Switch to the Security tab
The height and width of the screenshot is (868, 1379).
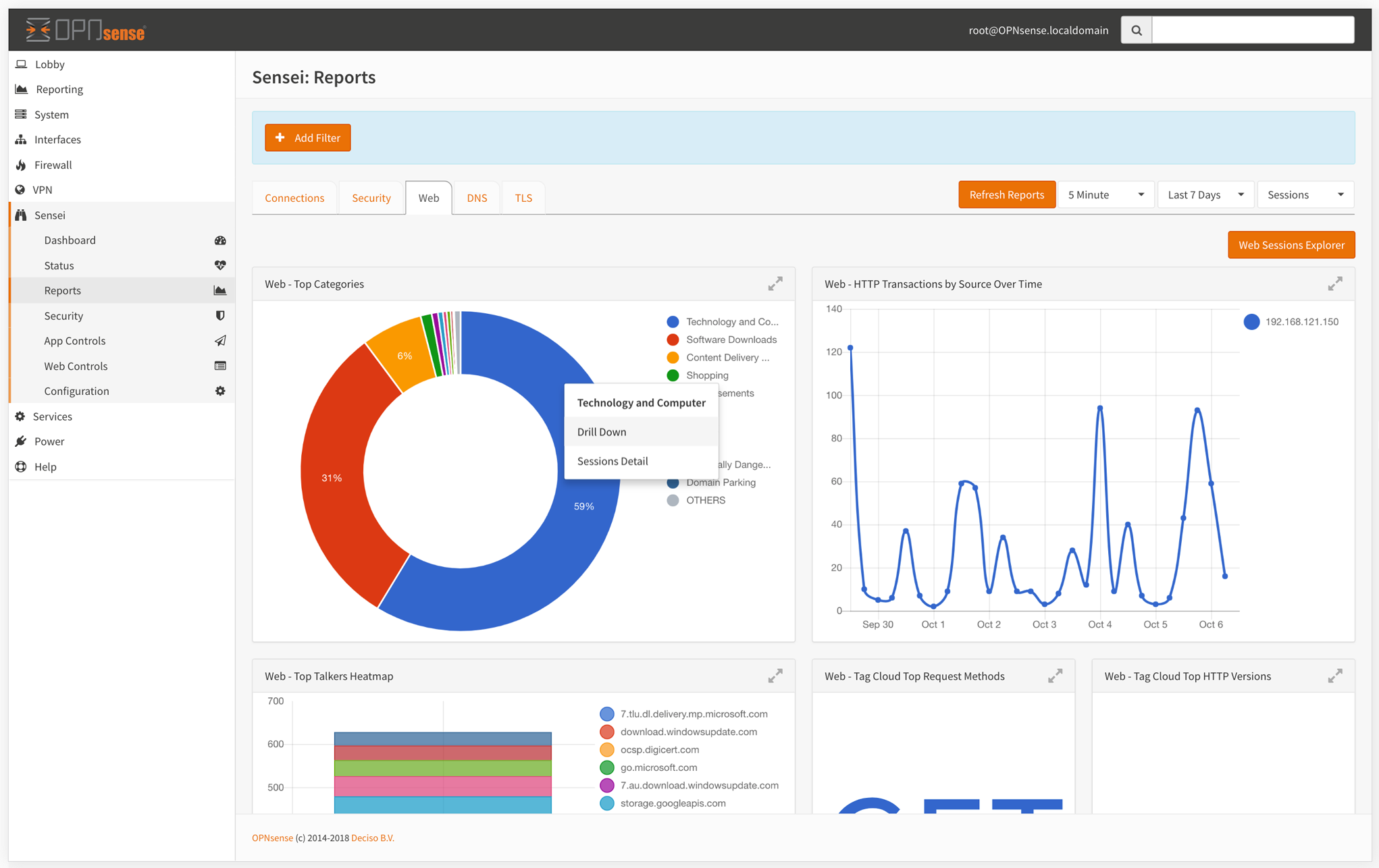371,198
